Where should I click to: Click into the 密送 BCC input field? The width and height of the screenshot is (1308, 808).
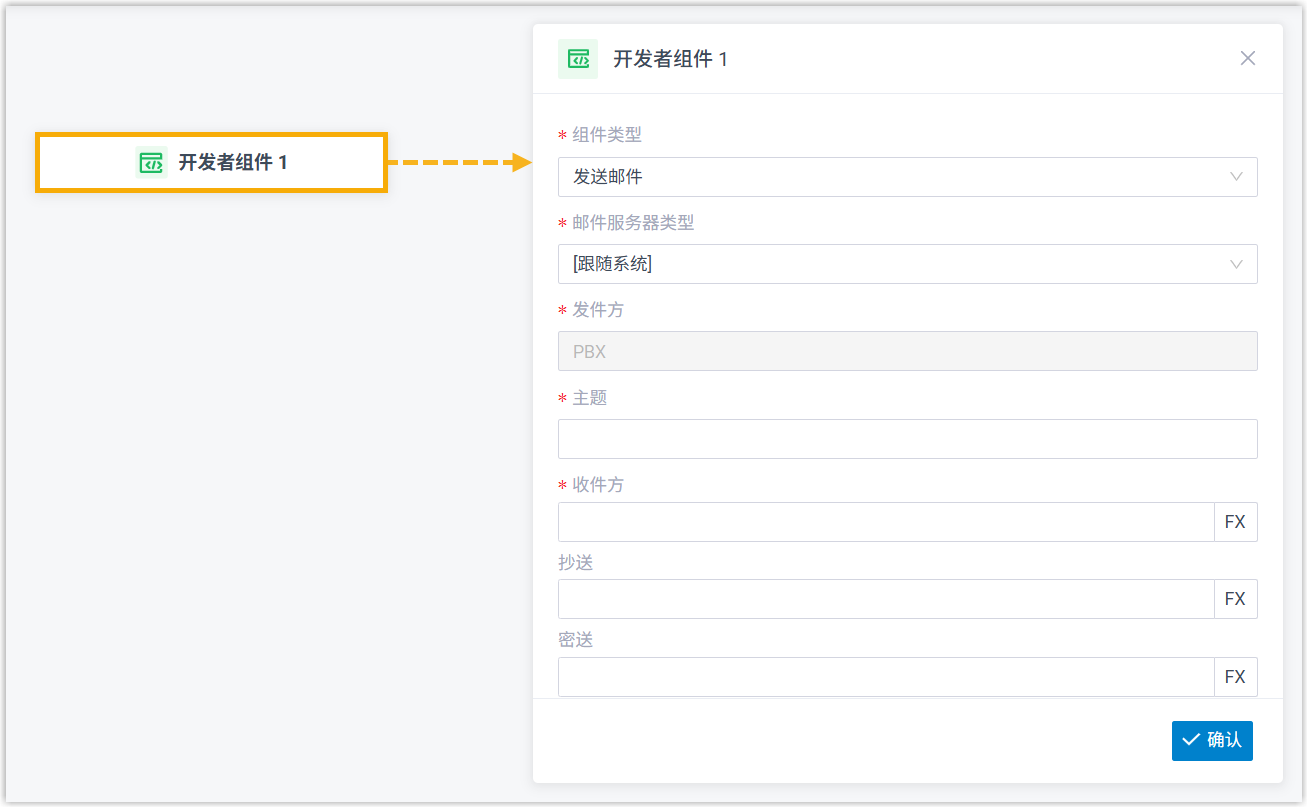(x=885, y=677)
